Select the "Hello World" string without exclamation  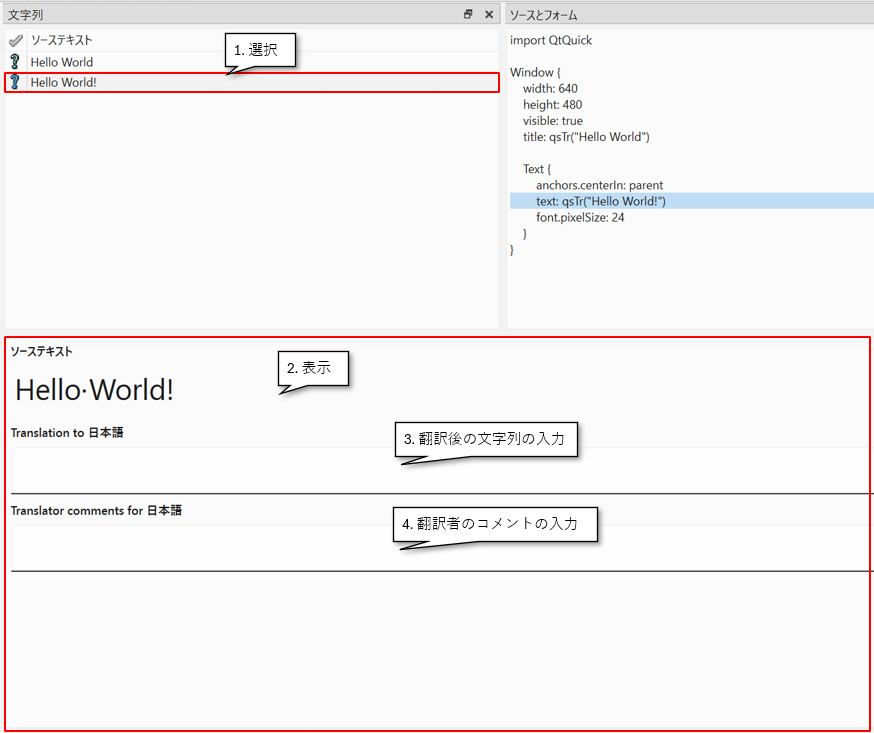click(62, 62)
